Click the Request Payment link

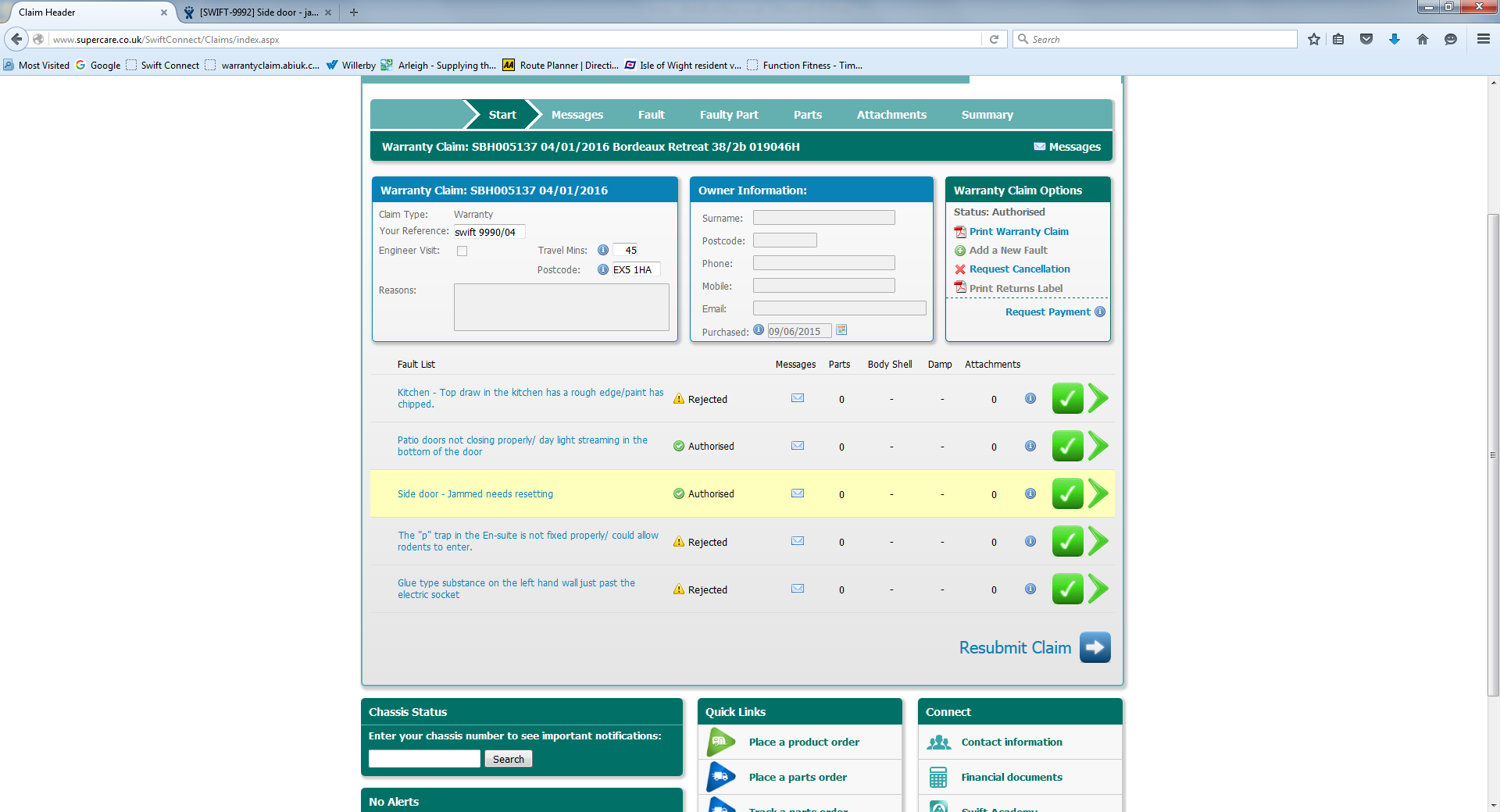point(1048,312)
